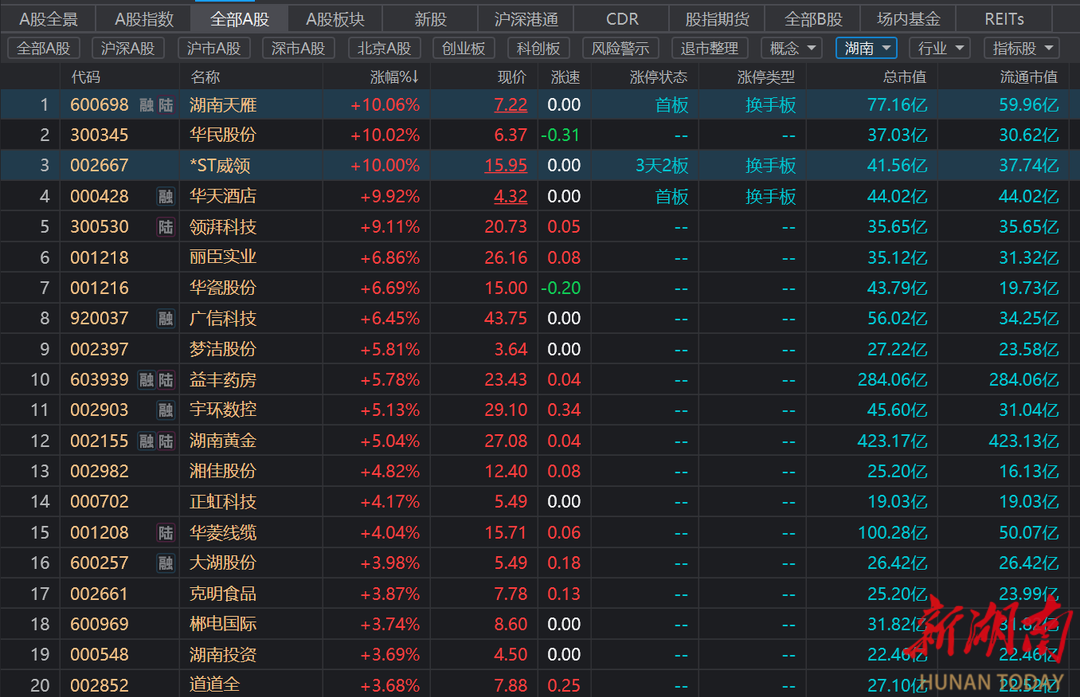Select the 华民股份 stock name
This screenshot has width=1080, height=697.
223,136
